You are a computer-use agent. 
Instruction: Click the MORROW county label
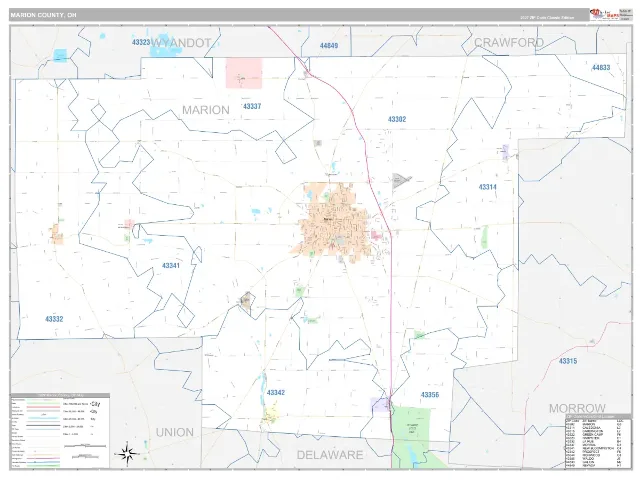pos(577,408)
